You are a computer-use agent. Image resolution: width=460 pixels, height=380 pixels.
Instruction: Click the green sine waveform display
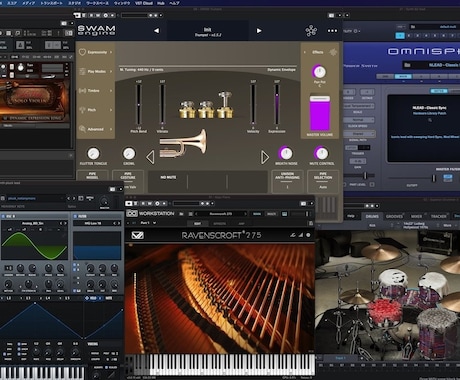35,246
